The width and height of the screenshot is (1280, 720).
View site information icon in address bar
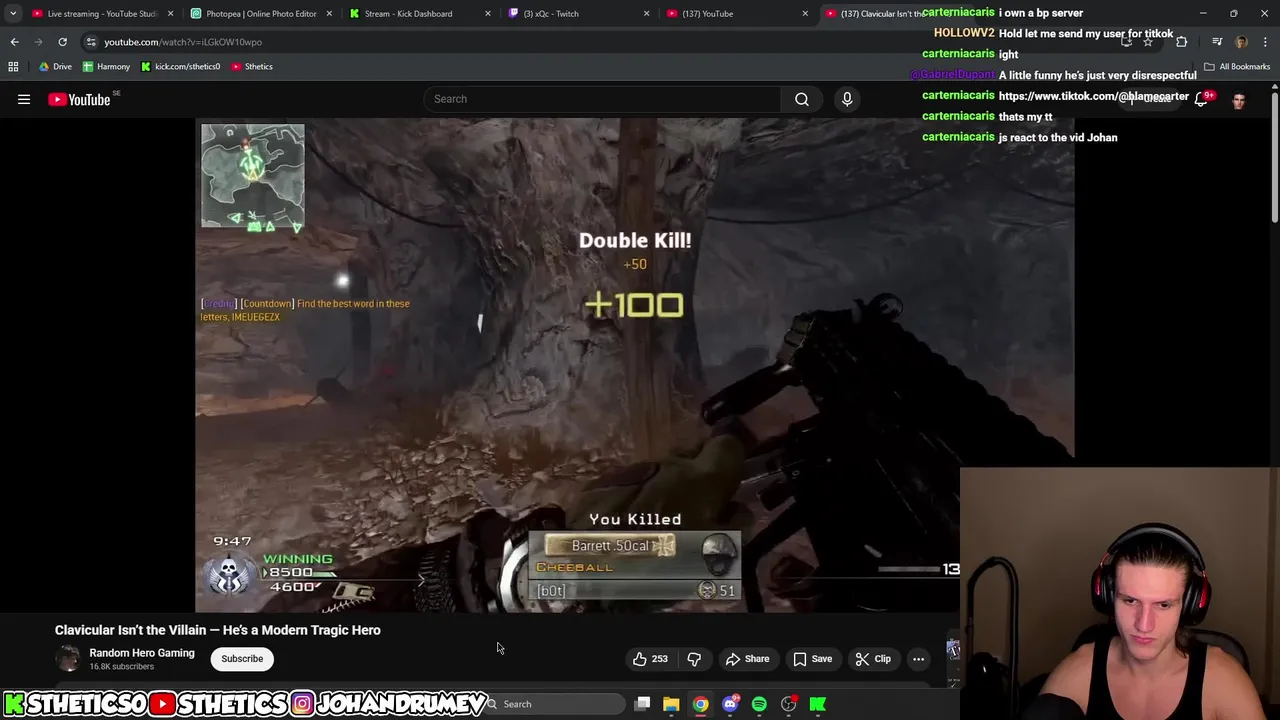[x=91, y=42]
